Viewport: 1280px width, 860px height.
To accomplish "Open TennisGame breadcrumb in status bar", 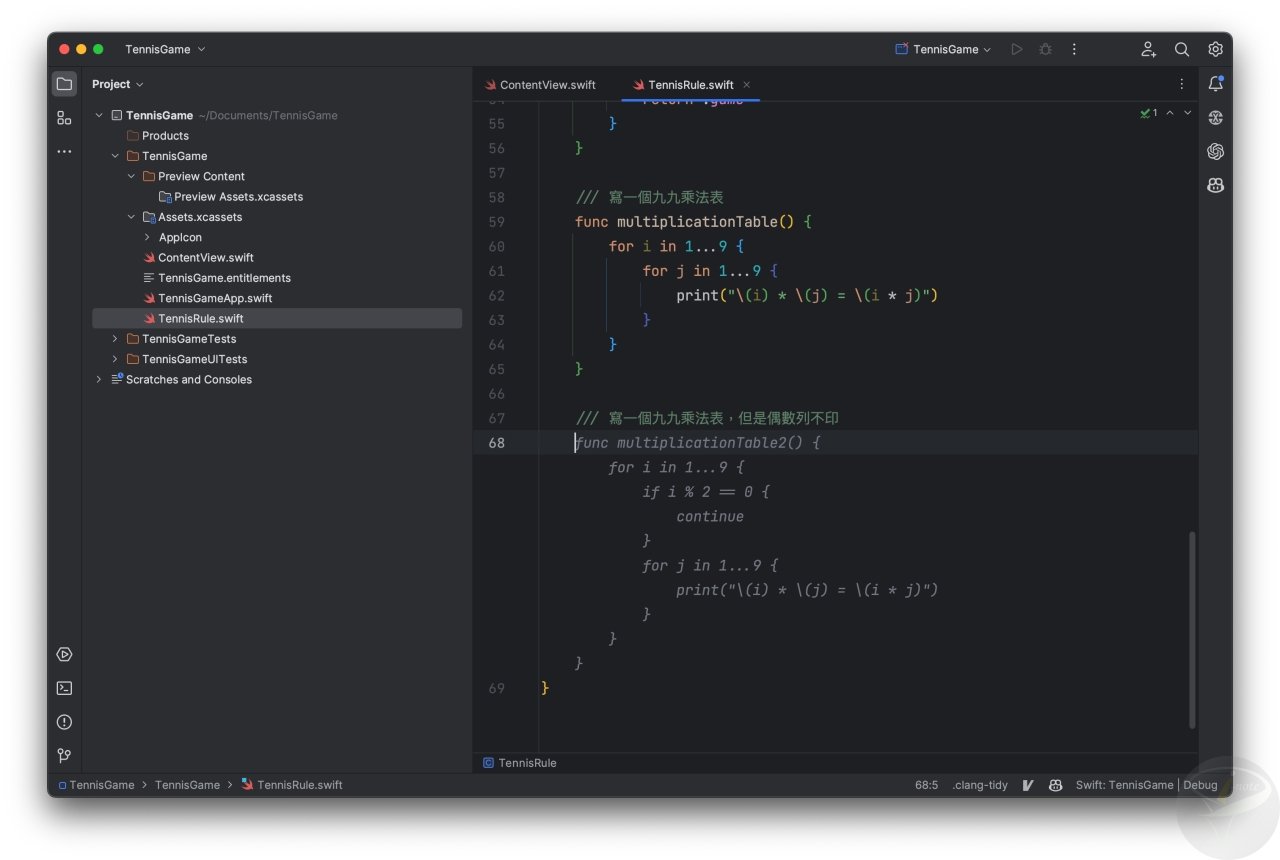I will point(102,785).
